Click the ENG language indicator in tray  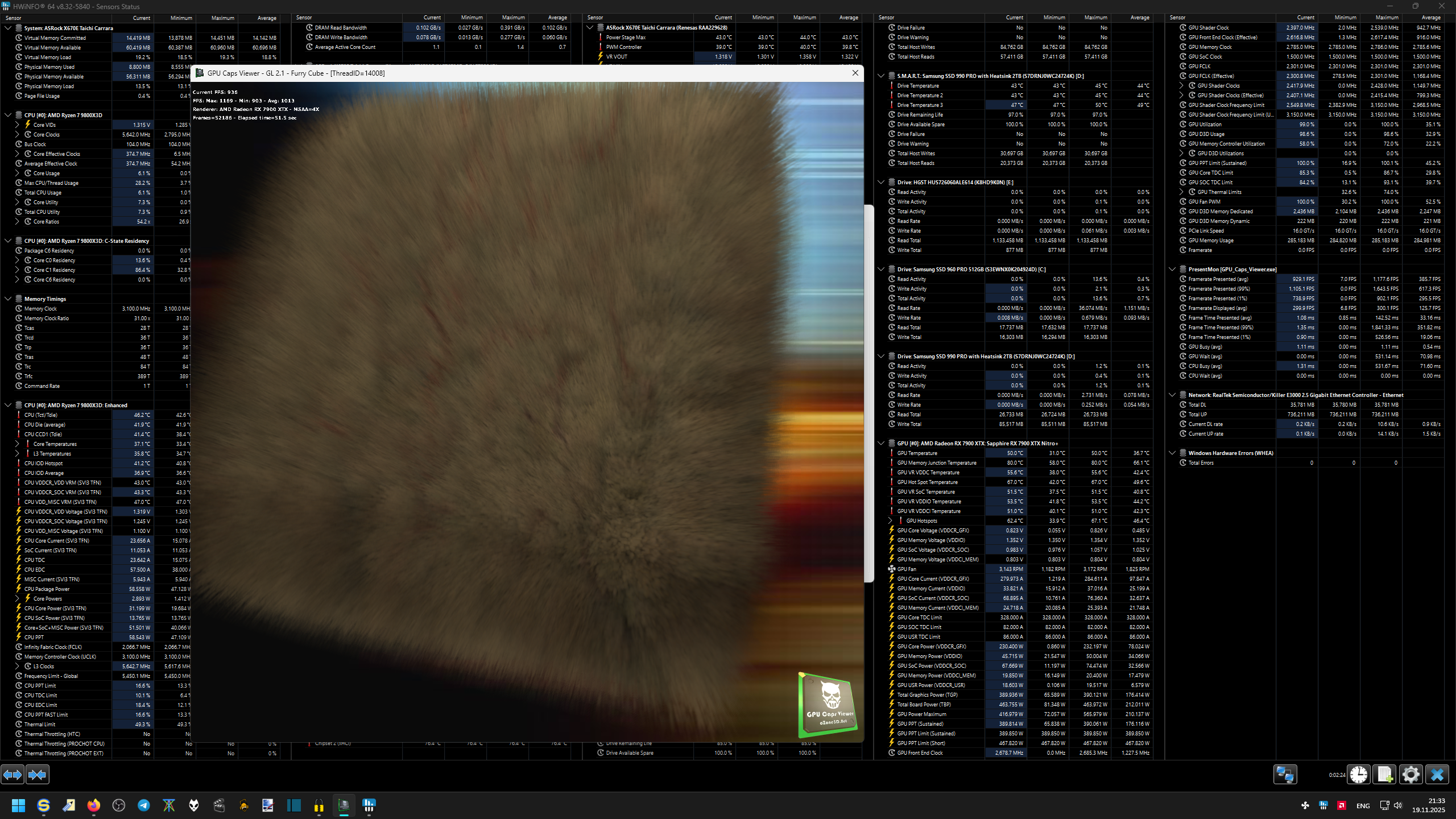[x=1363, y=805]
